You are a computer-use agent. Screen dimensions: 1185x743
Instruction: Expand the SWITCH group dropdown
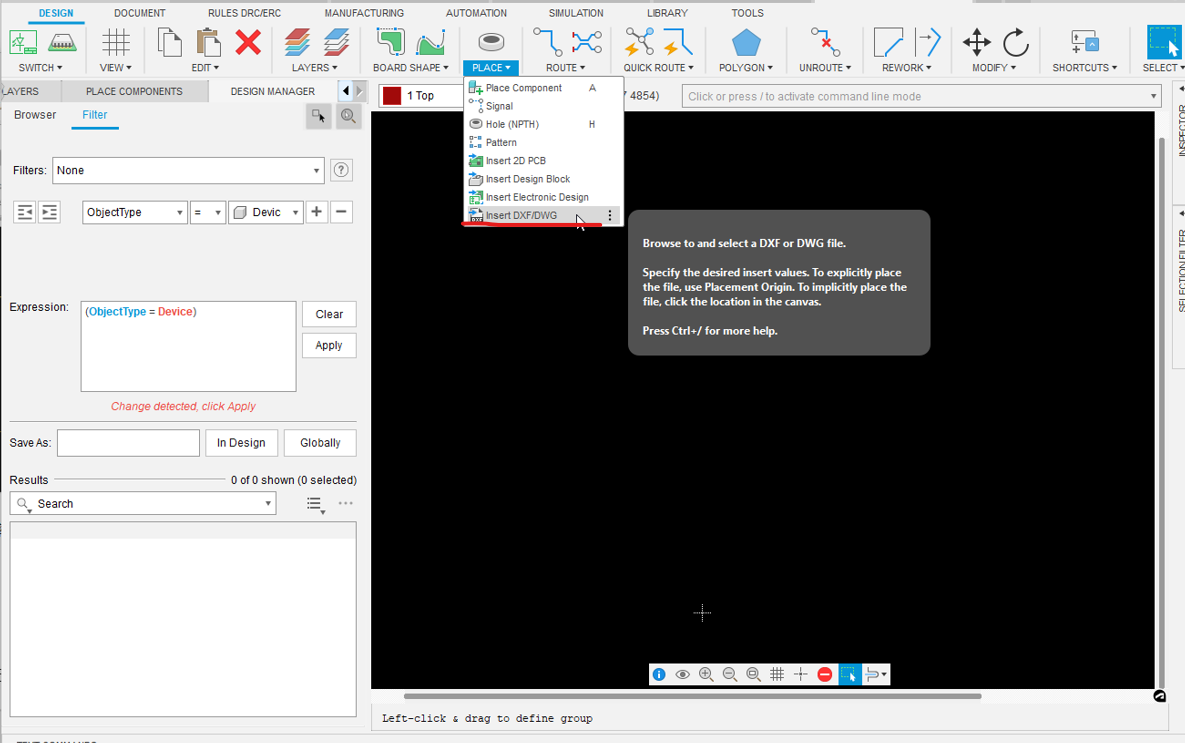(x=40, y=67)
